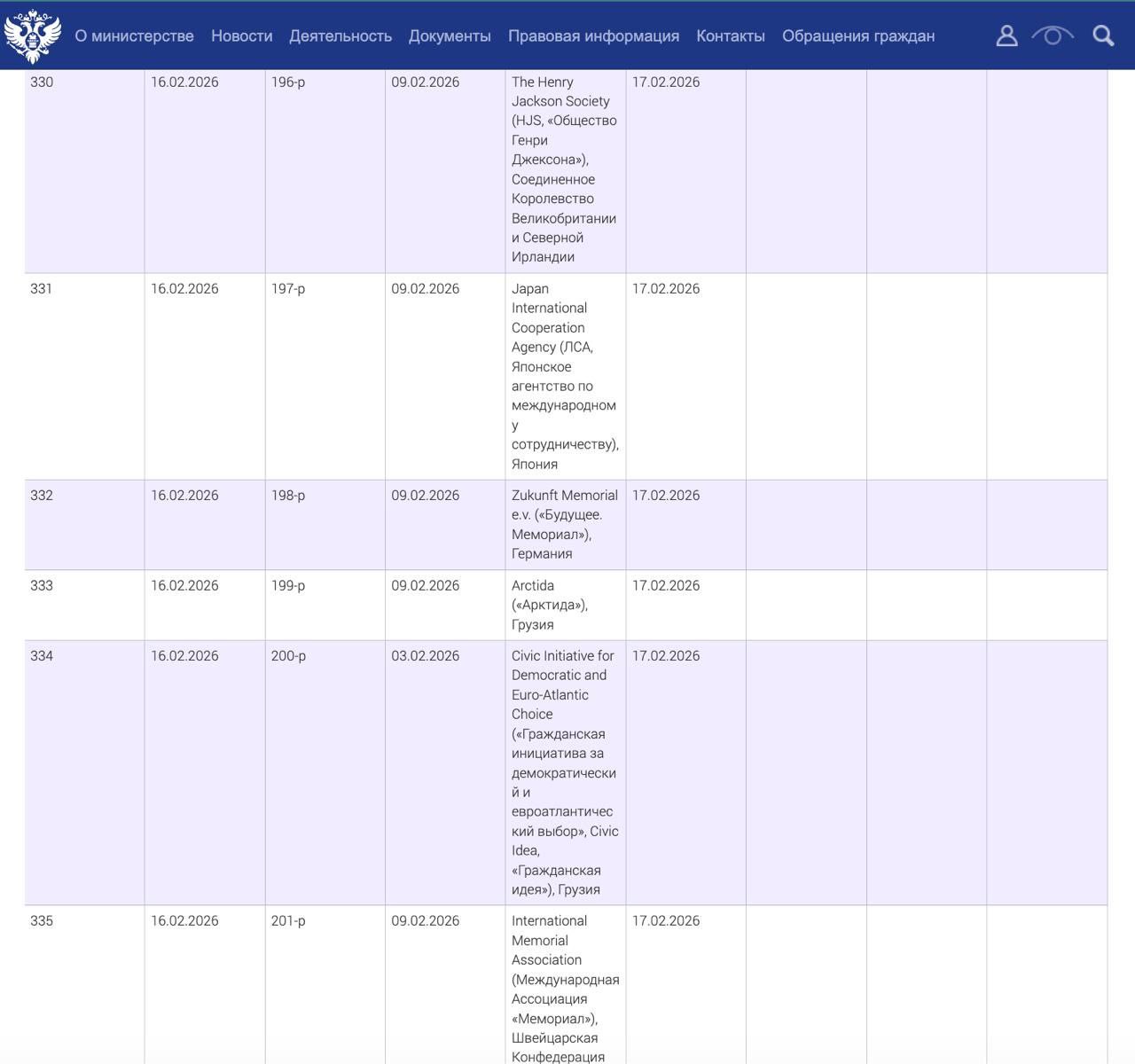Open search with the magnifying glass icon
Viewport: 1135px width, 1064px height.
(1103, 35)
